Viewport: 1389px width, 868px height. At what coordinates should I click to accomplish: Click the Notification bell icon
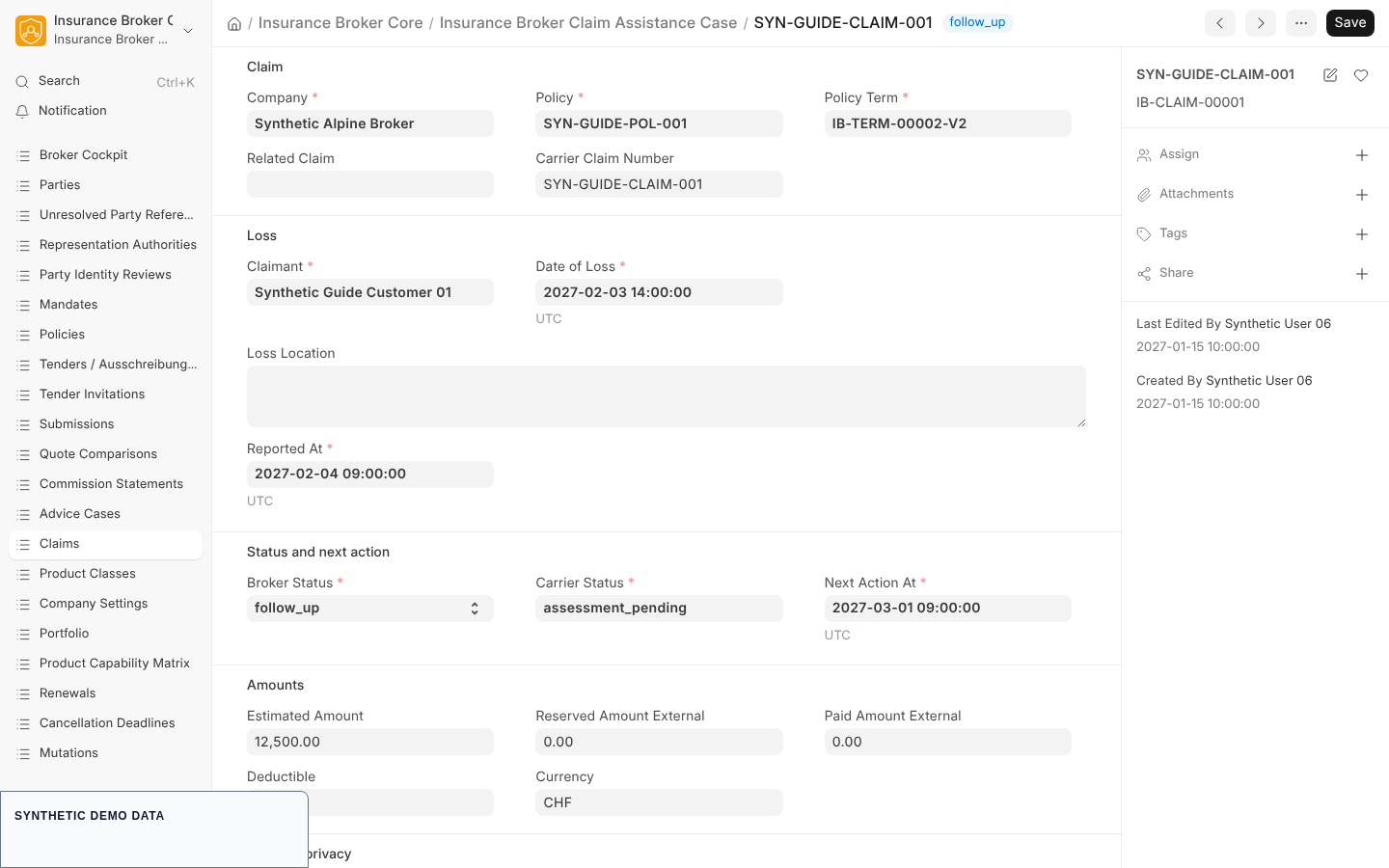click(22, 112)
